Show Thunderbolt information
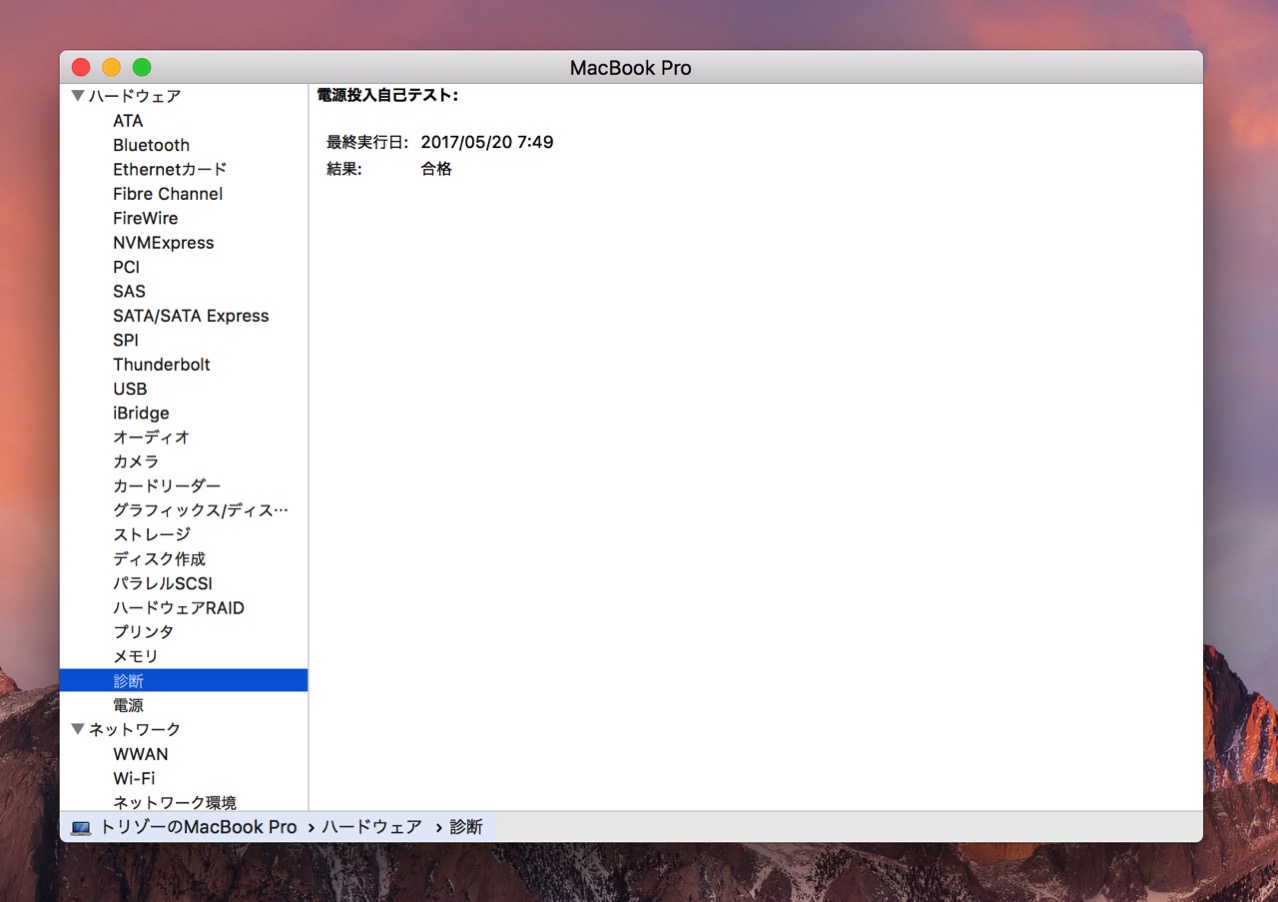 coord(161,364)
